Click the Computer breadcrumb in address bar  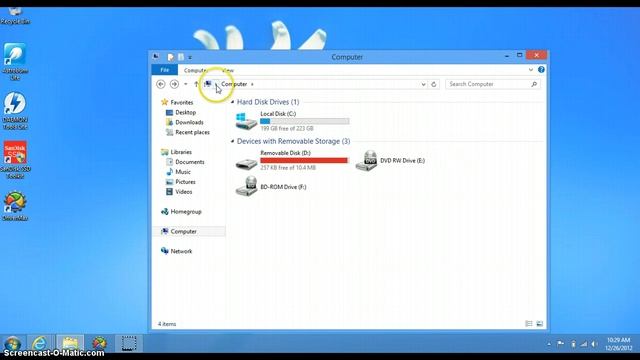234,84
